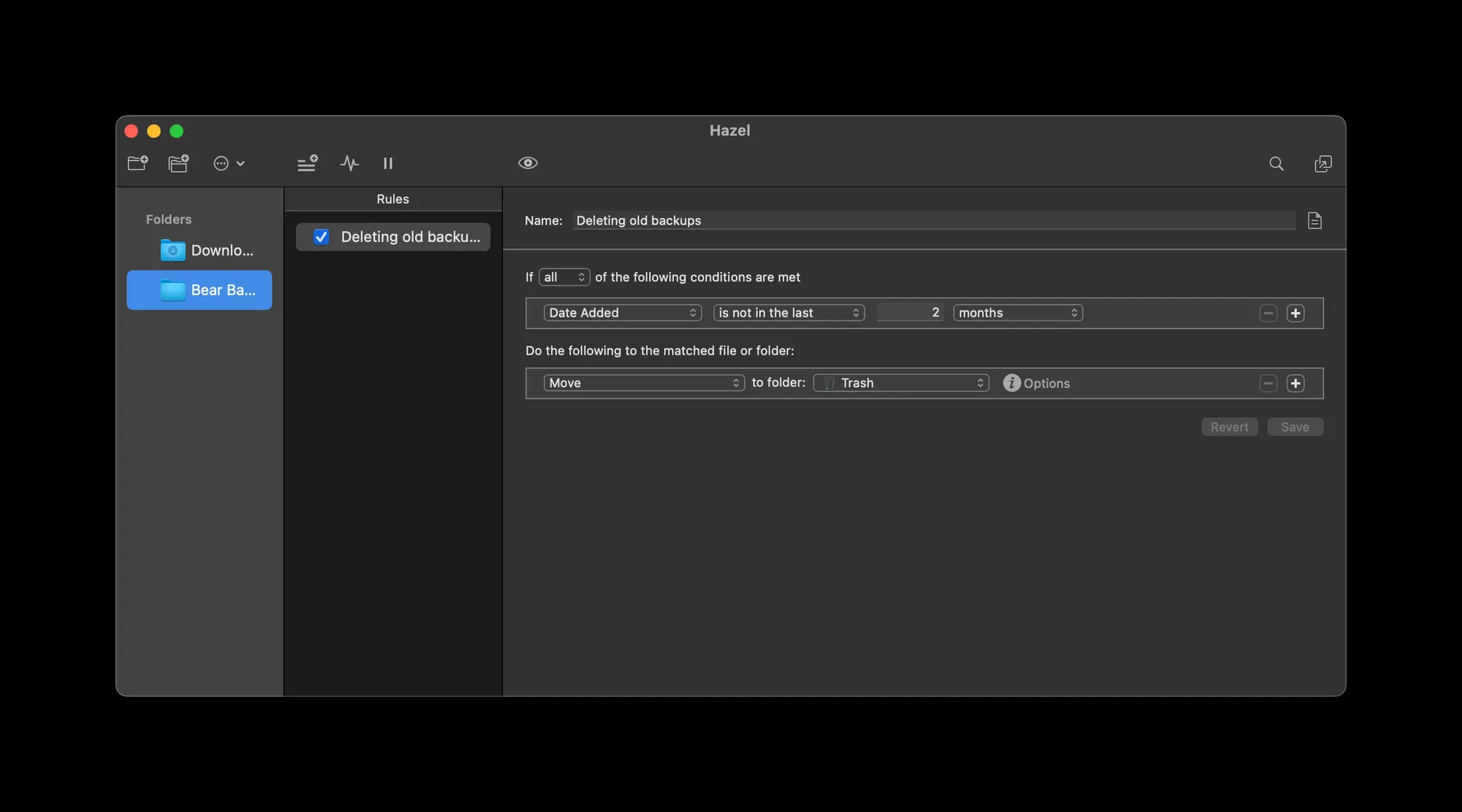Select the Bear Backups folder

[x=212, y=290]
